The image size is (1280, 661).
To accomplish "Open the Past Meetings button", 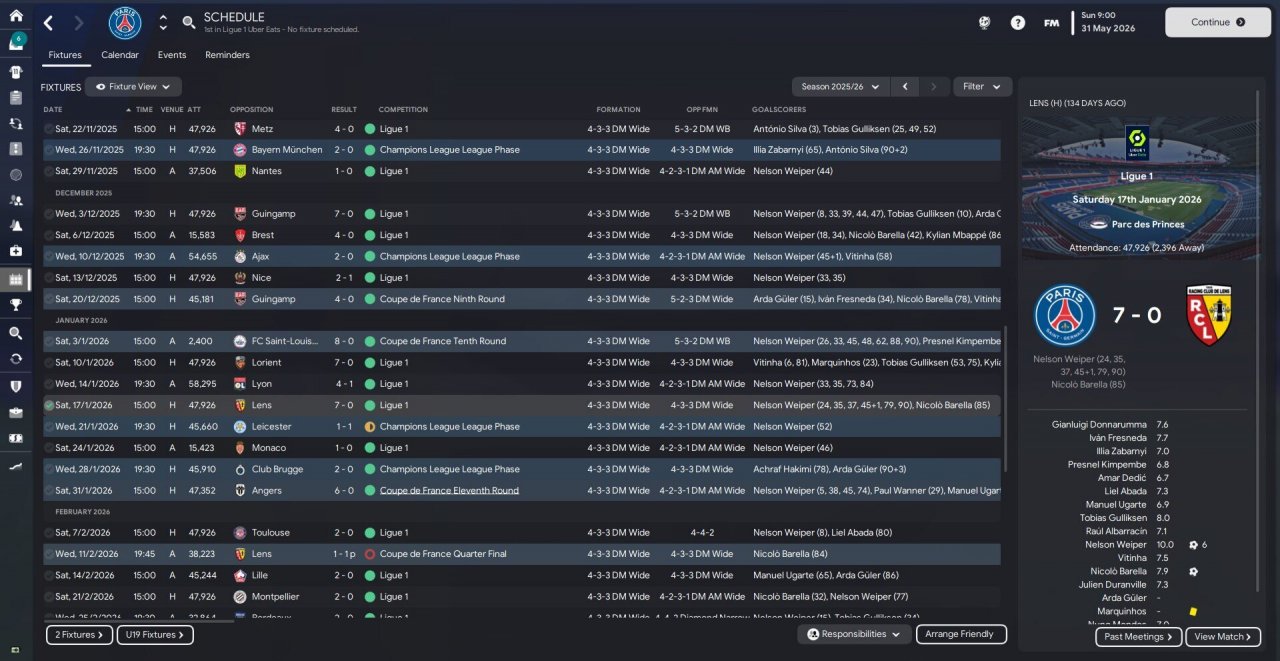I will click(1139, 637).
